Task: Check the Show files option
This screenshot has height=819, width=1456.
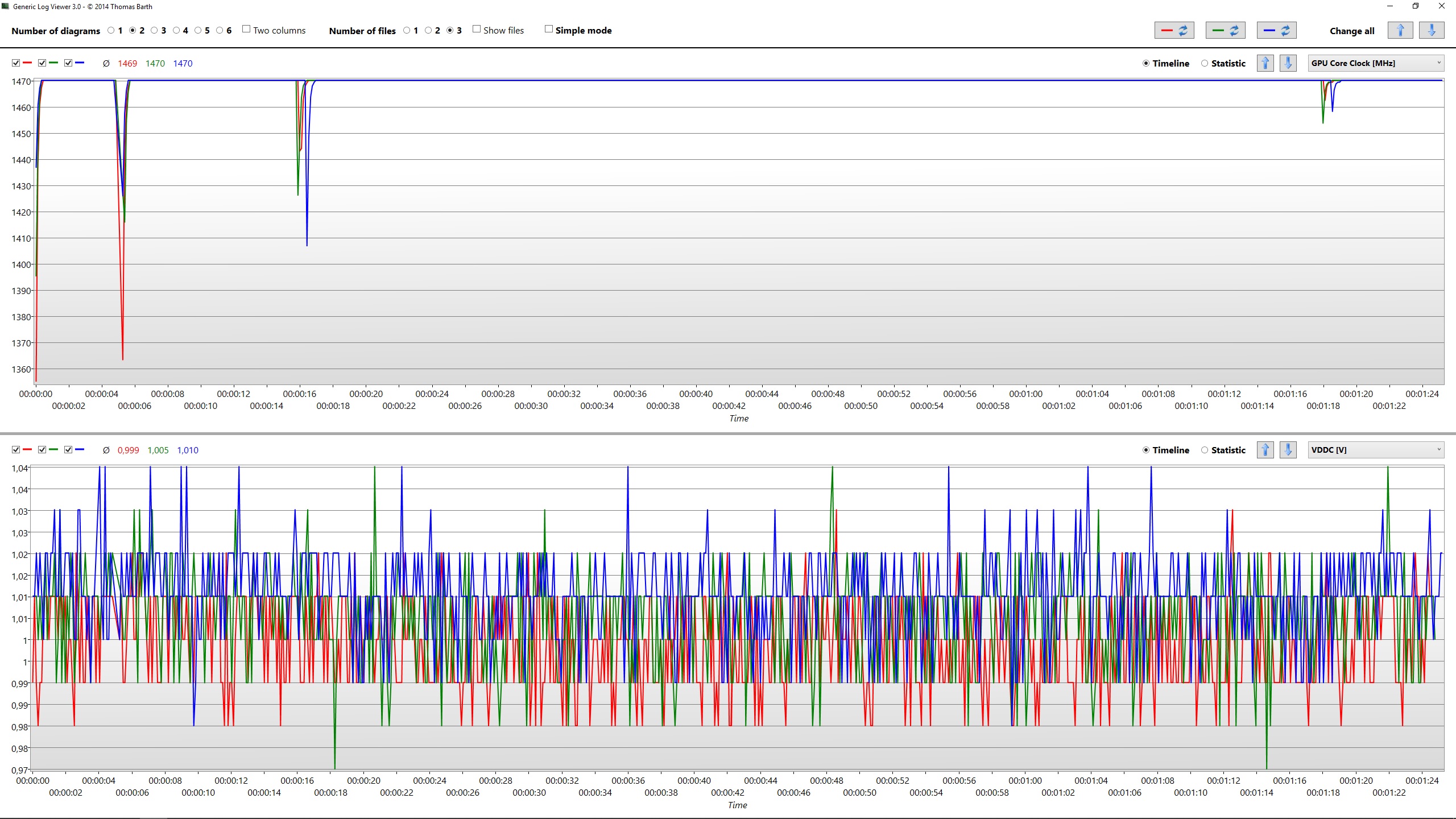Action: [x=477, y=29]
